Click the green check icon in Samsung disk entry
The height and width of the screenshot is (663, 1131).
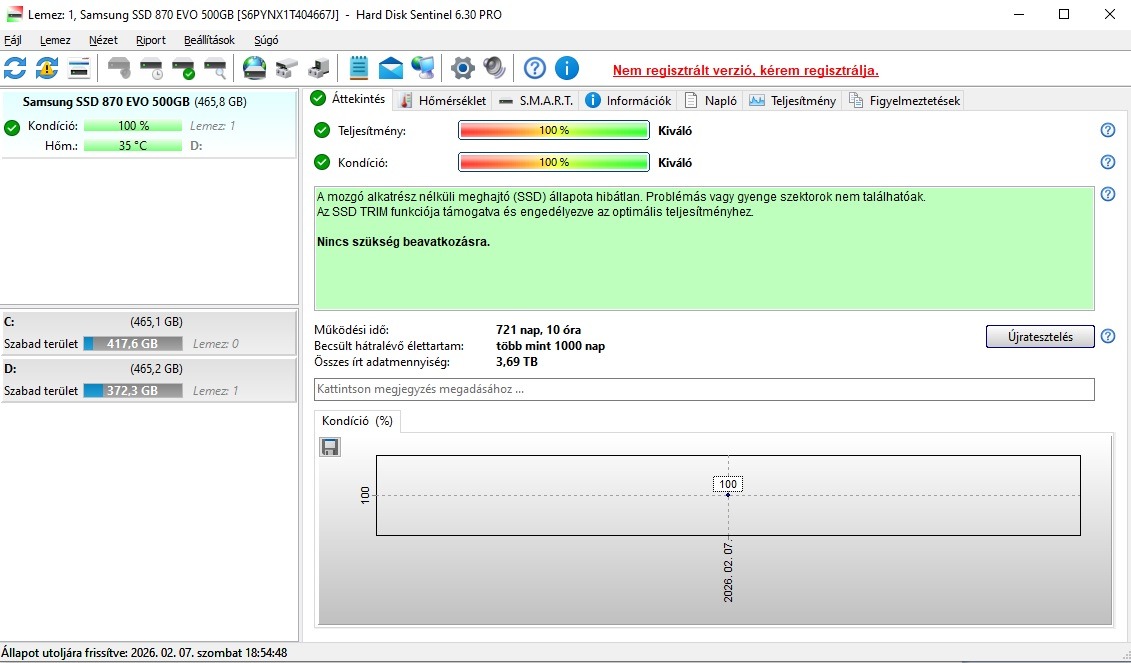pos(12,128)
